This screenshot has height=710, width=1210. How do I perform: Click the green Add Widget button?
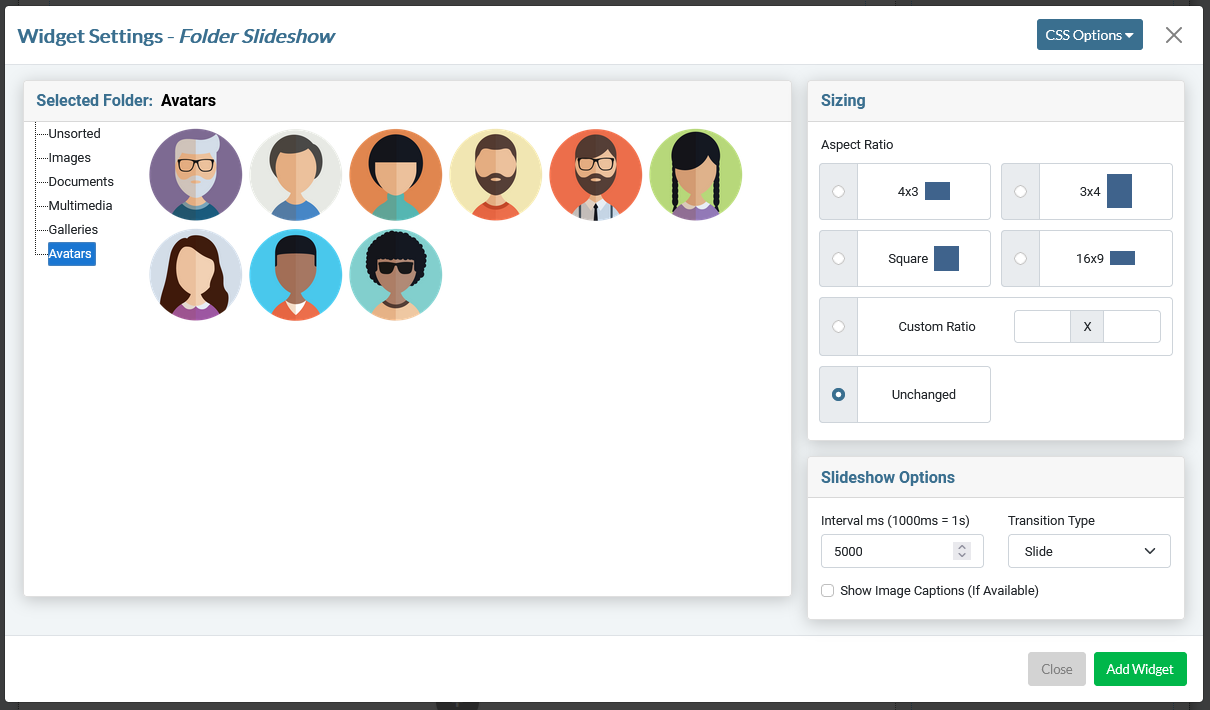pos(1140,669)
